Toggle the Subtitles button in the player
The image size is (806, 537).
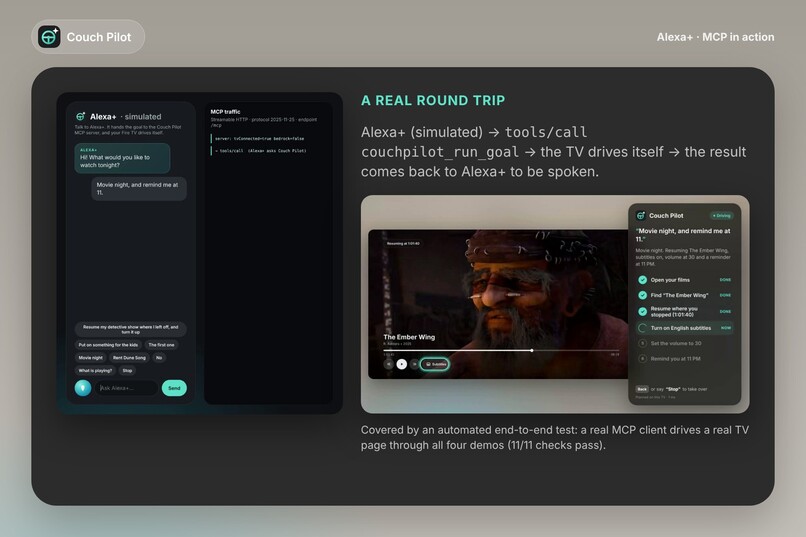click(435, 364)
